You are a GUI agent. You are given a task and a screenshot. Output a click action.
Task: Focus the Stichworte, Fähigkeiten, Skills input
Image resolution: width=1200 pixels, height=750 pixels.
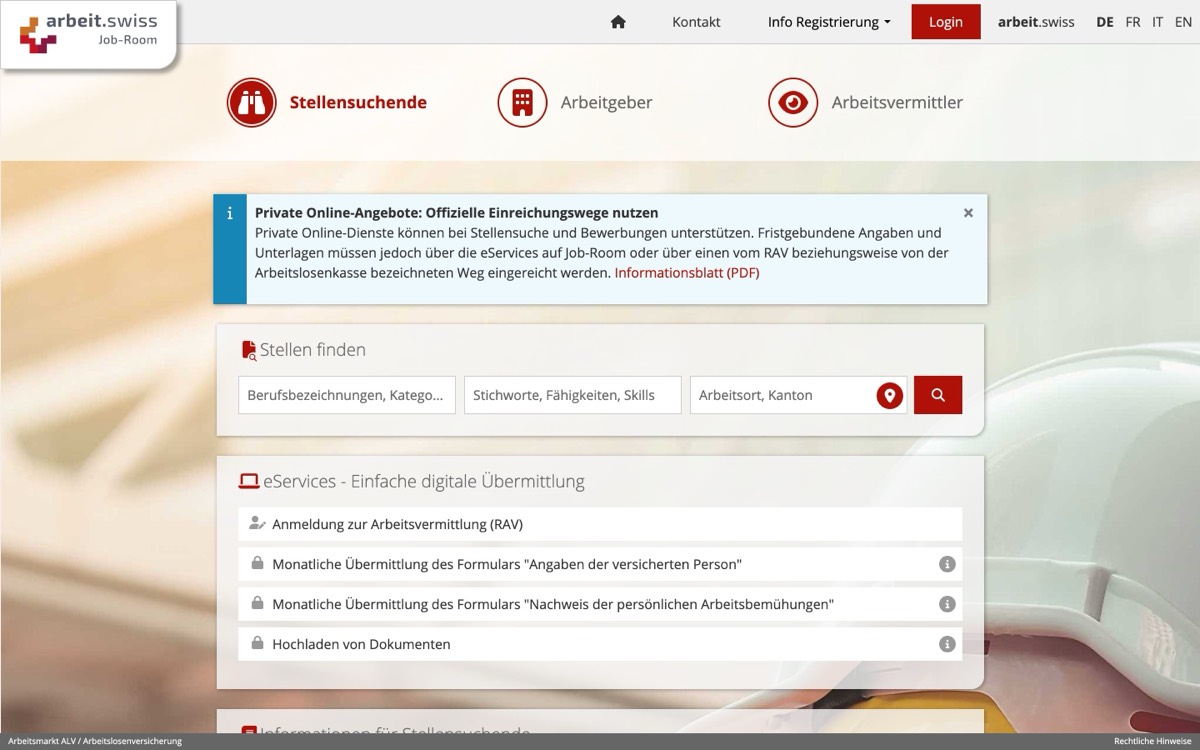coord(573,395)
